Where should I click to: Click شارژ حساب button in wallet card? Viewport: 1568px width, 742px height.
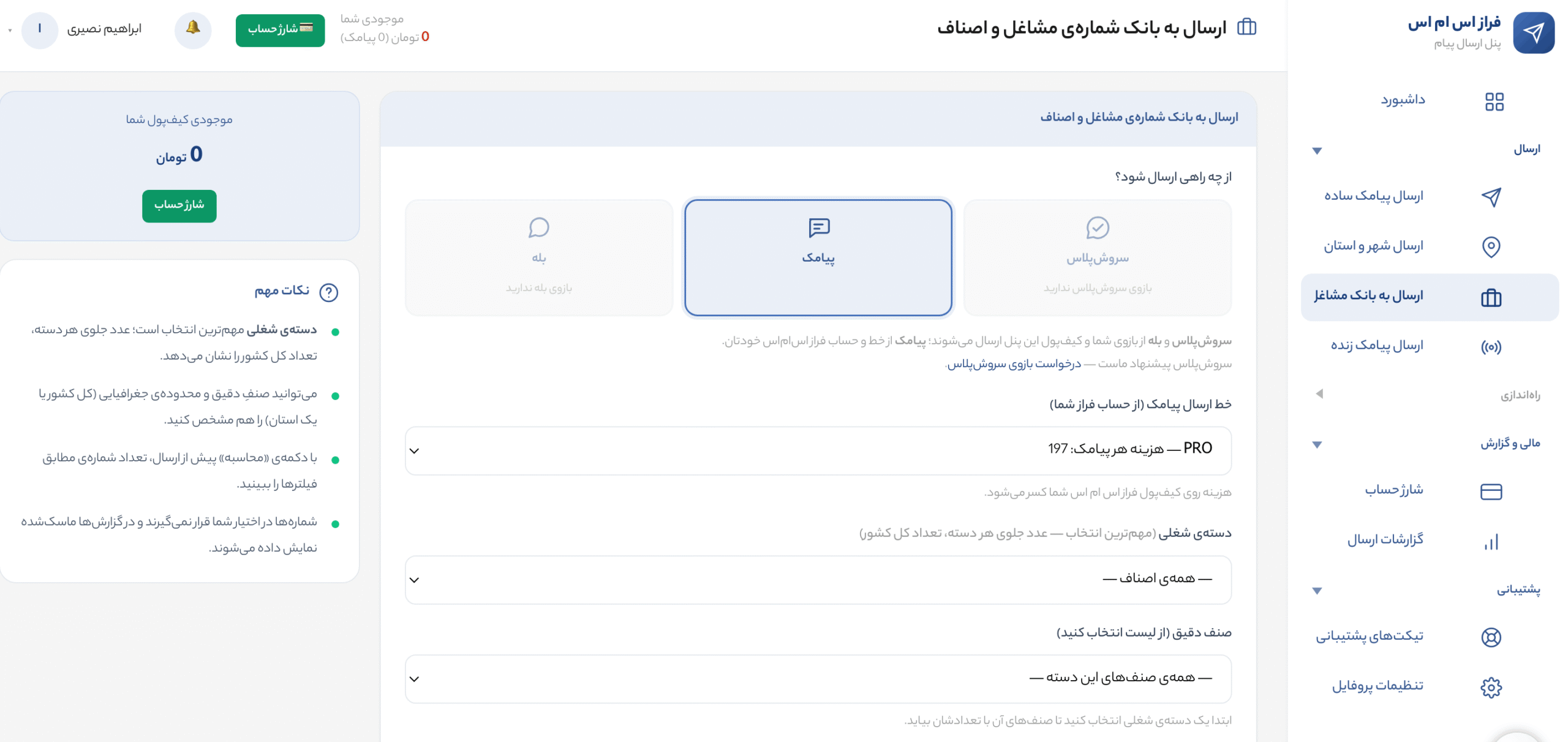tap(179, 205)
